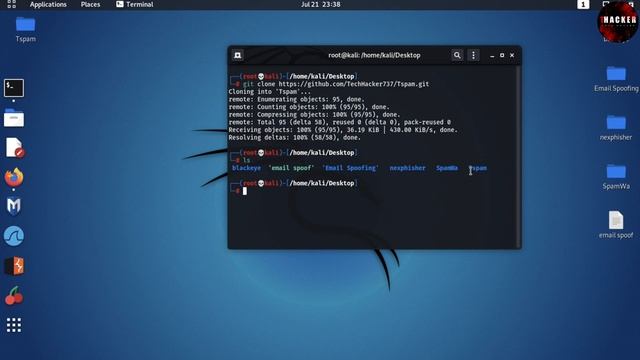This screenshot has height=360, width=640.
Task: Click 'blackeye' in the ls output
Action: [246, 168]
